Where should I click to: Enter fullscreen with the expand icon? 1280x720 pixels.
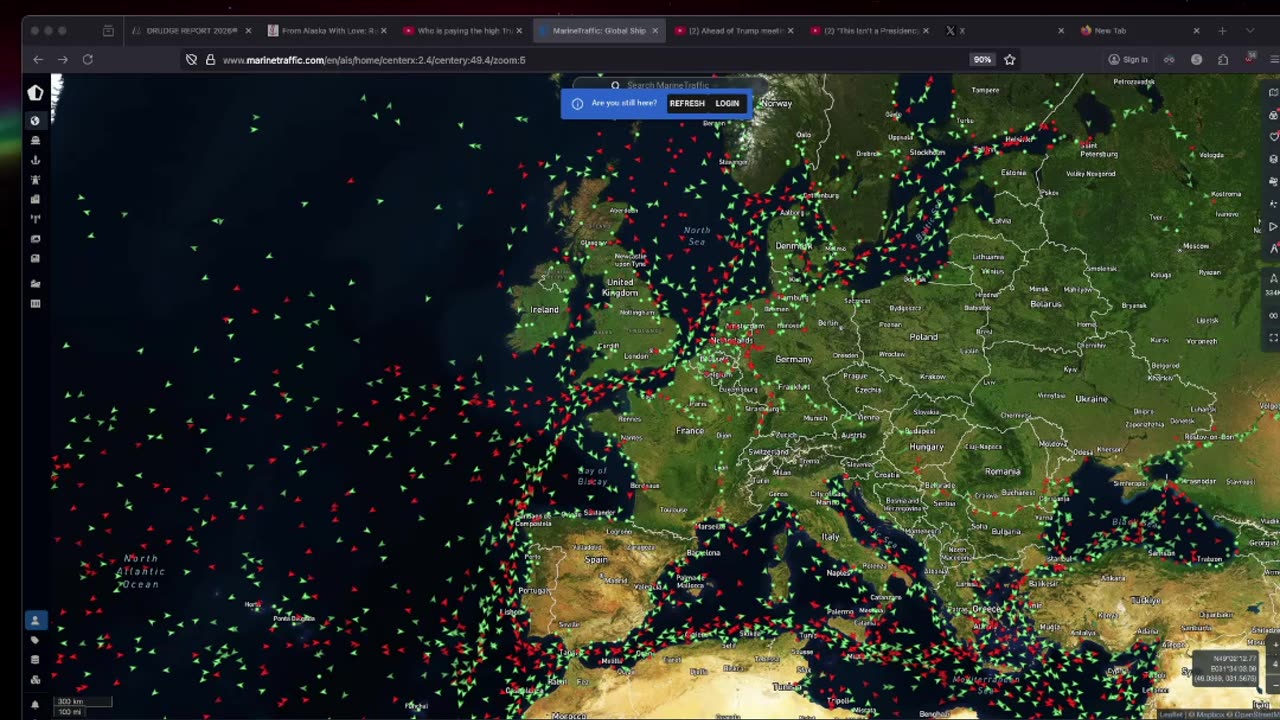(x=1273, y=338)
